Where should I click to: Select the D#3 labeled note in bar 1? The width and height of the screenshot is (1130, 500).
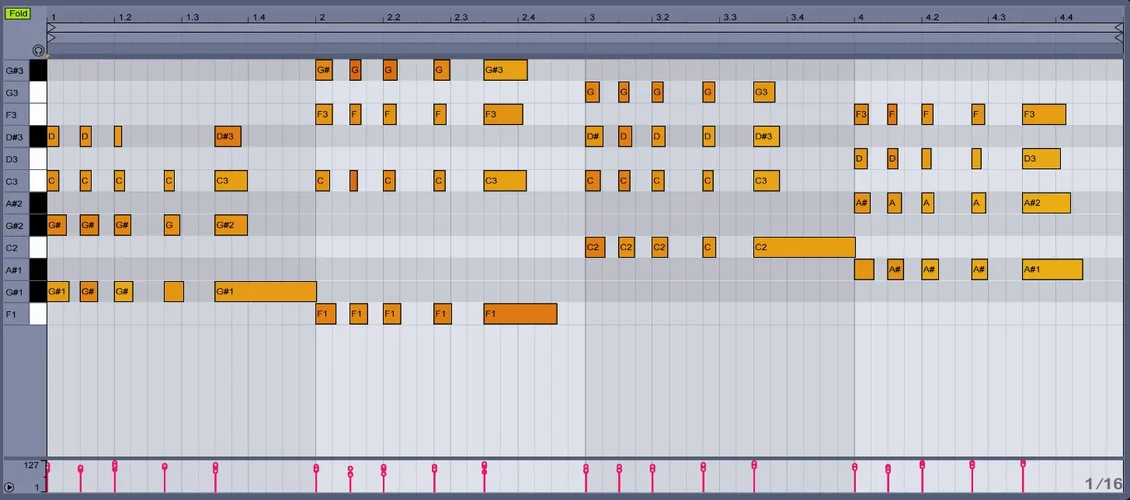pyautogui.click(x=228, y=136)
